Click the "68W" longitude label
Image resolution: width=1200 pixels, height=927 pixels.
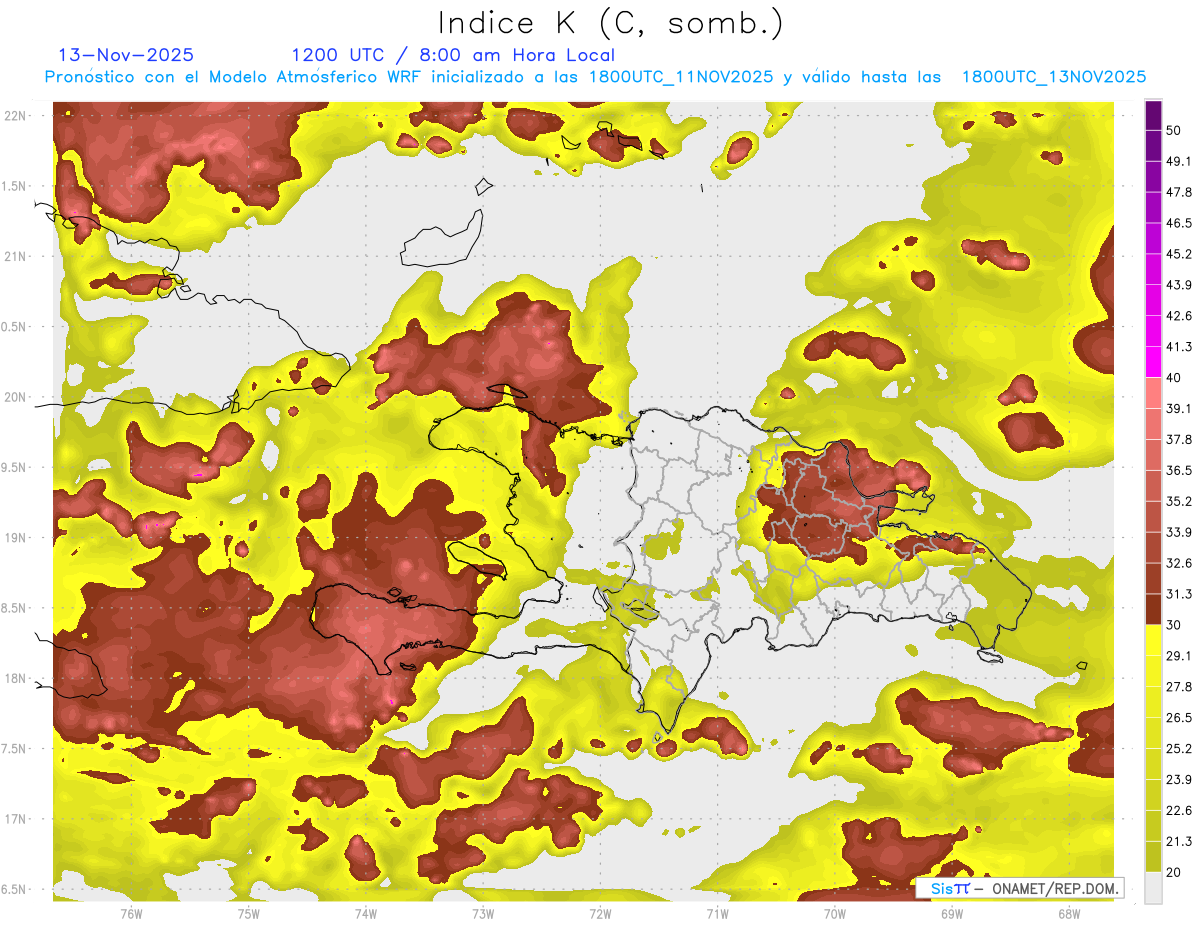tap(1069, 913)
